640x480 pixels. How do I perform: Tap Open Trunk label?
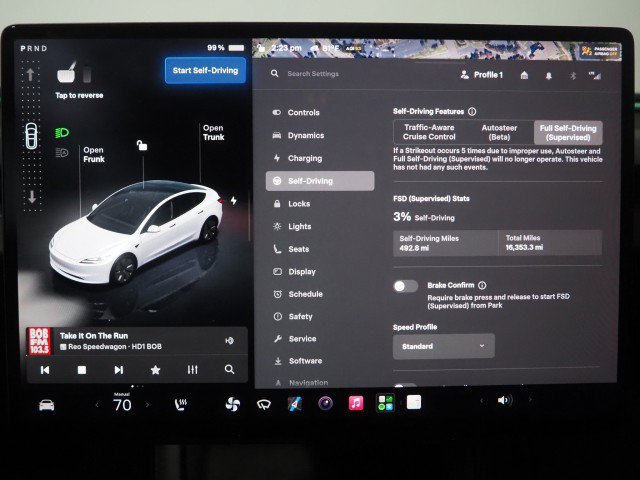pos(213,133)
